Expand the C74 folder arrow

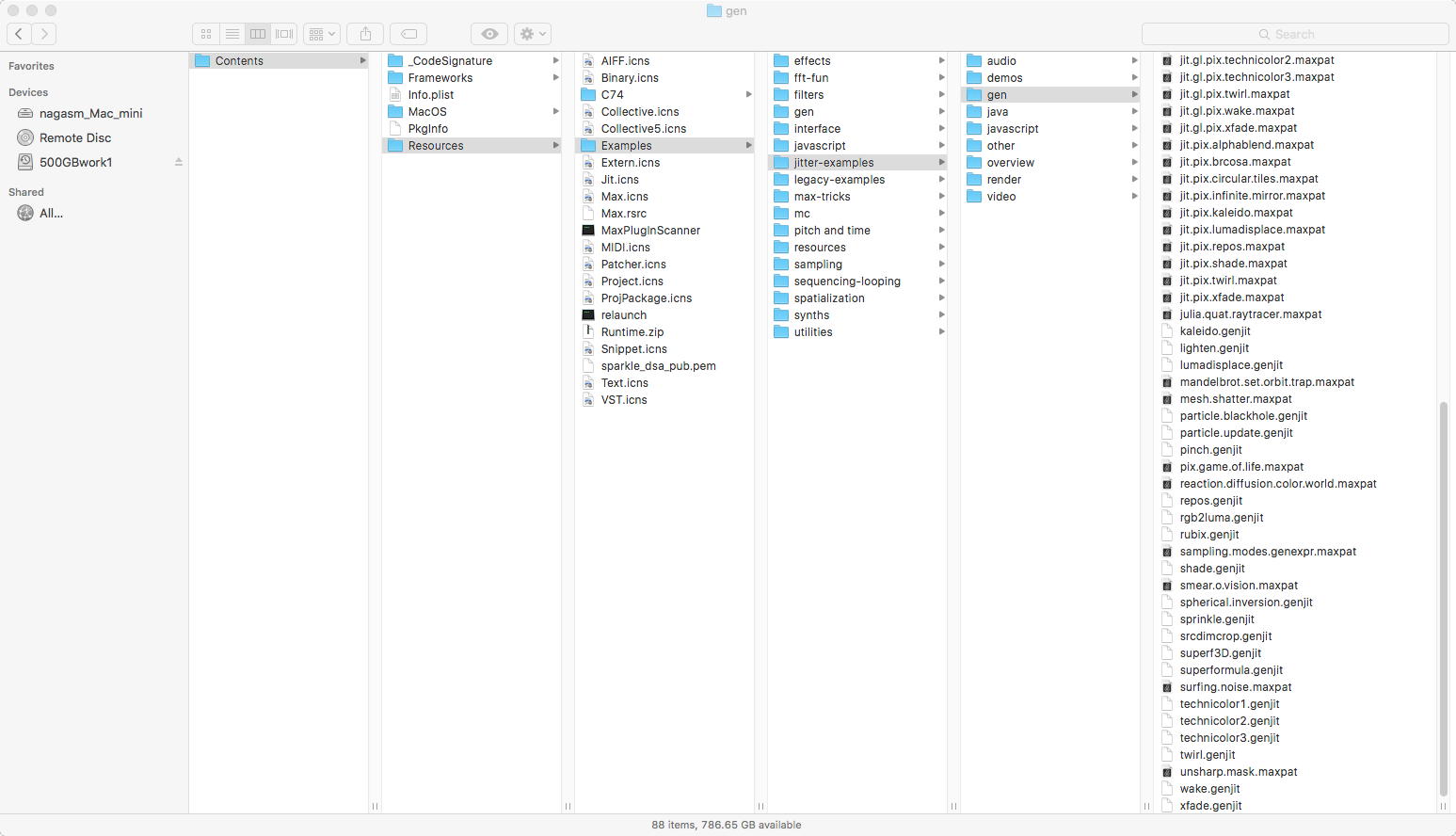[748, 94]
